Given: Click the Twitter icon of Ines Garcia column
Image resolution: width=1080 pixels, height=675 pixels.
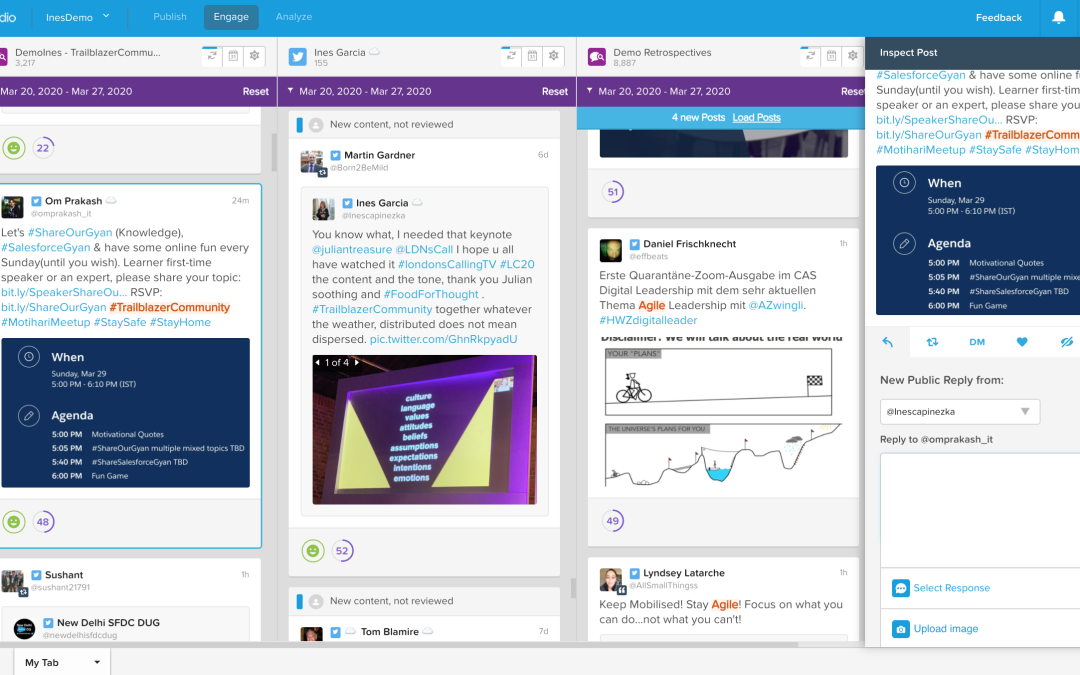Looking at the screenshot, I should (x=298, y=56).
